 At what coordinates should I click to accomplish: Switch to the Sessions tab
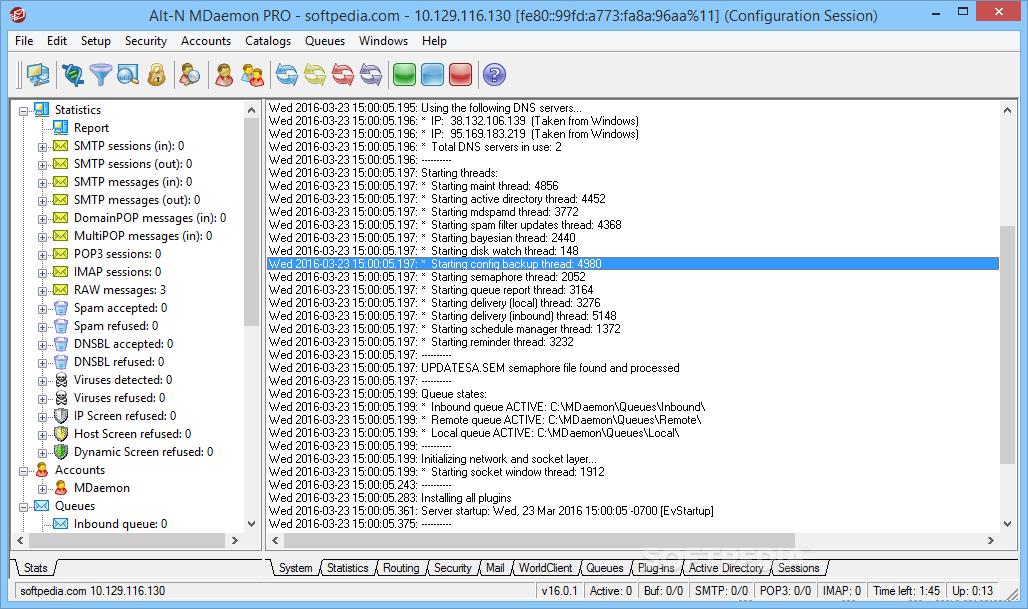799,568
